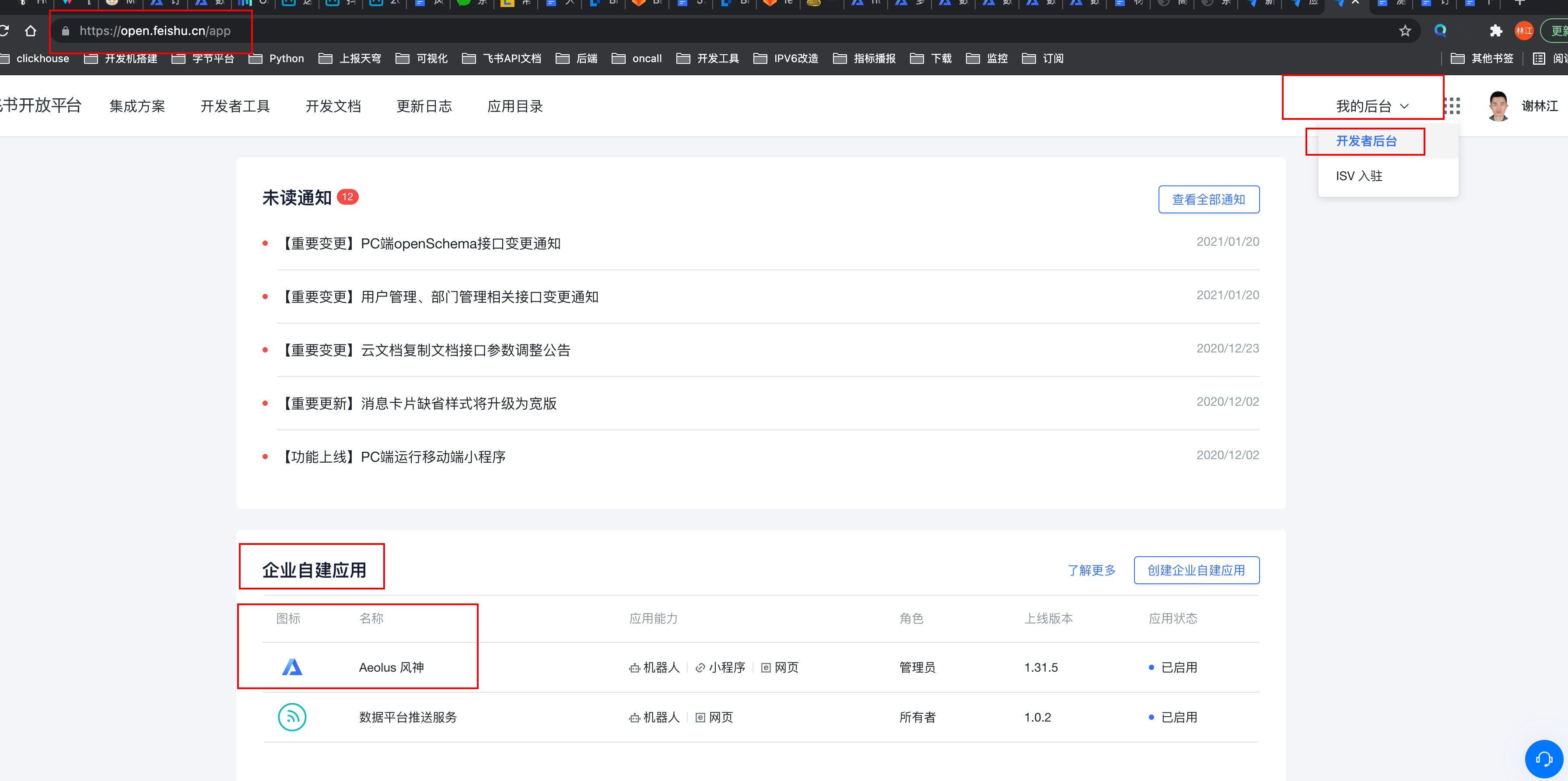This screenshot has width=1568, height=781.
Task: Click 已启用 status in the Aeolus 风神 row
Action: pos(1173,667)
